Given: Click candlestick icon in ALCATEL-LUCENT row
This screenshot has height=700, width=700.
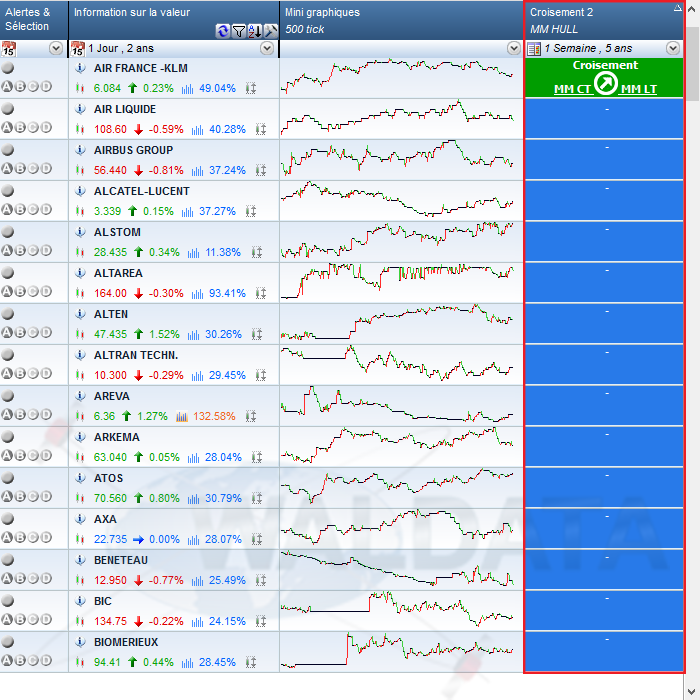Looking at the screenshot, I should [x=80, y=211].
